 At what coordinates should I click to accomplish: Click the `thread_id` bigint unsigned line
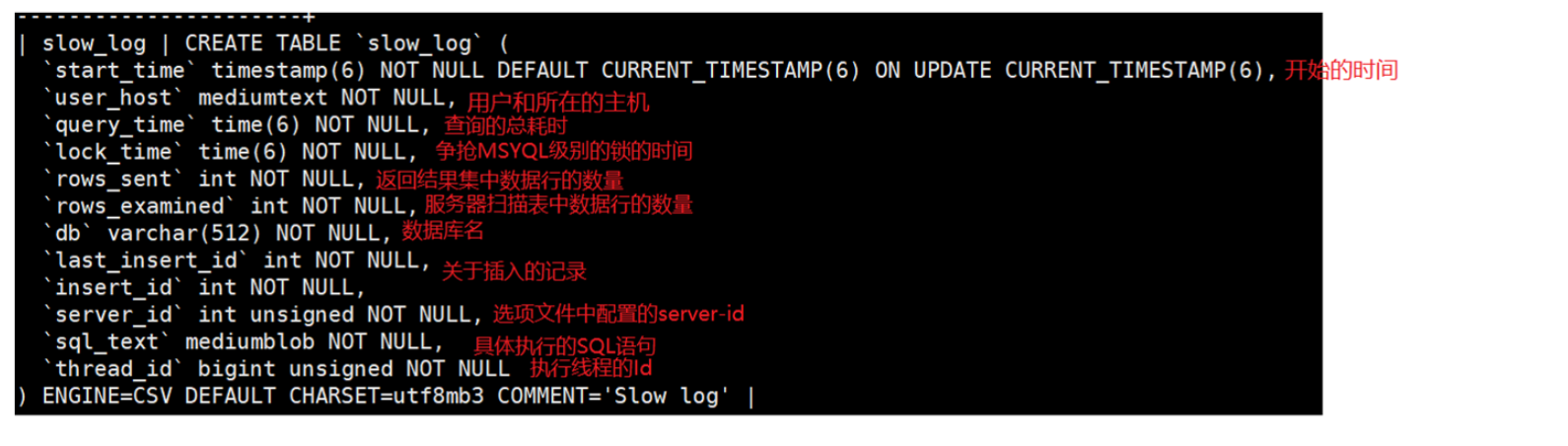(x=276, y=369)
